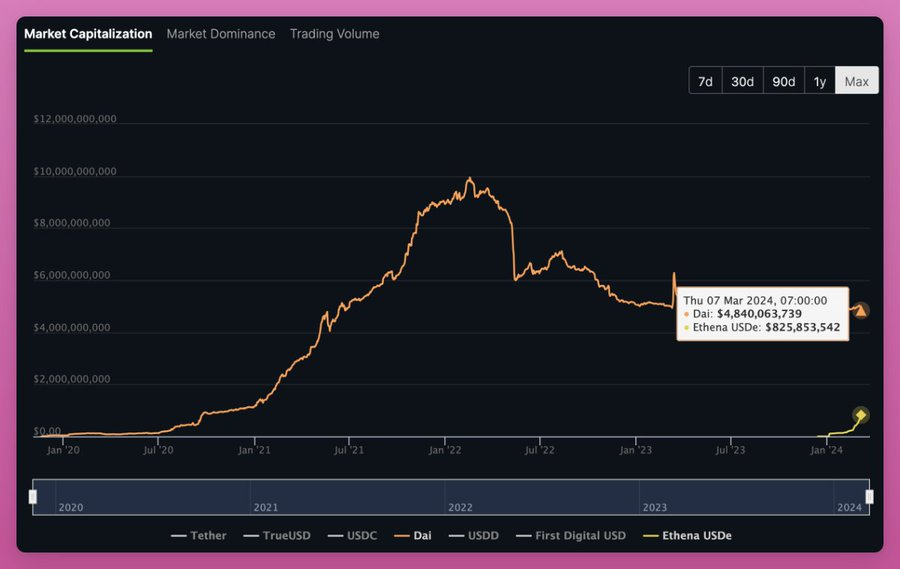900x569 pixels.
Task: Switch to the Market Dominance tab
Action: pos(220,34)
